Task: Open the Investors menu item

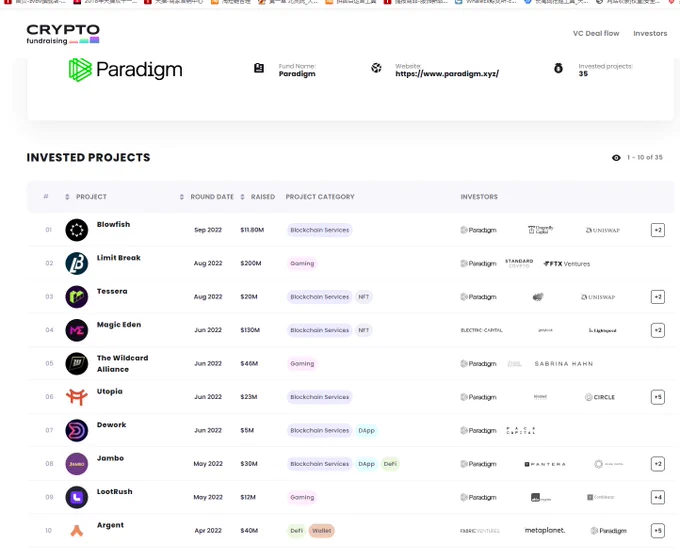Action: [650, 33]
